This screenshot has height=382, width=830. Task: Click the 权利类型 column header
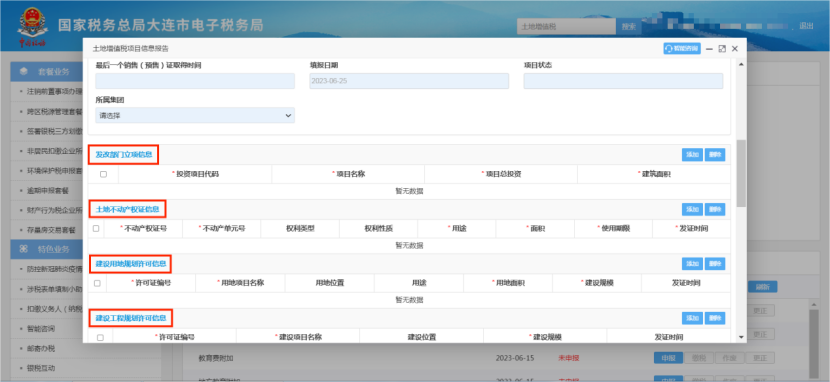[x=300, y=229]
